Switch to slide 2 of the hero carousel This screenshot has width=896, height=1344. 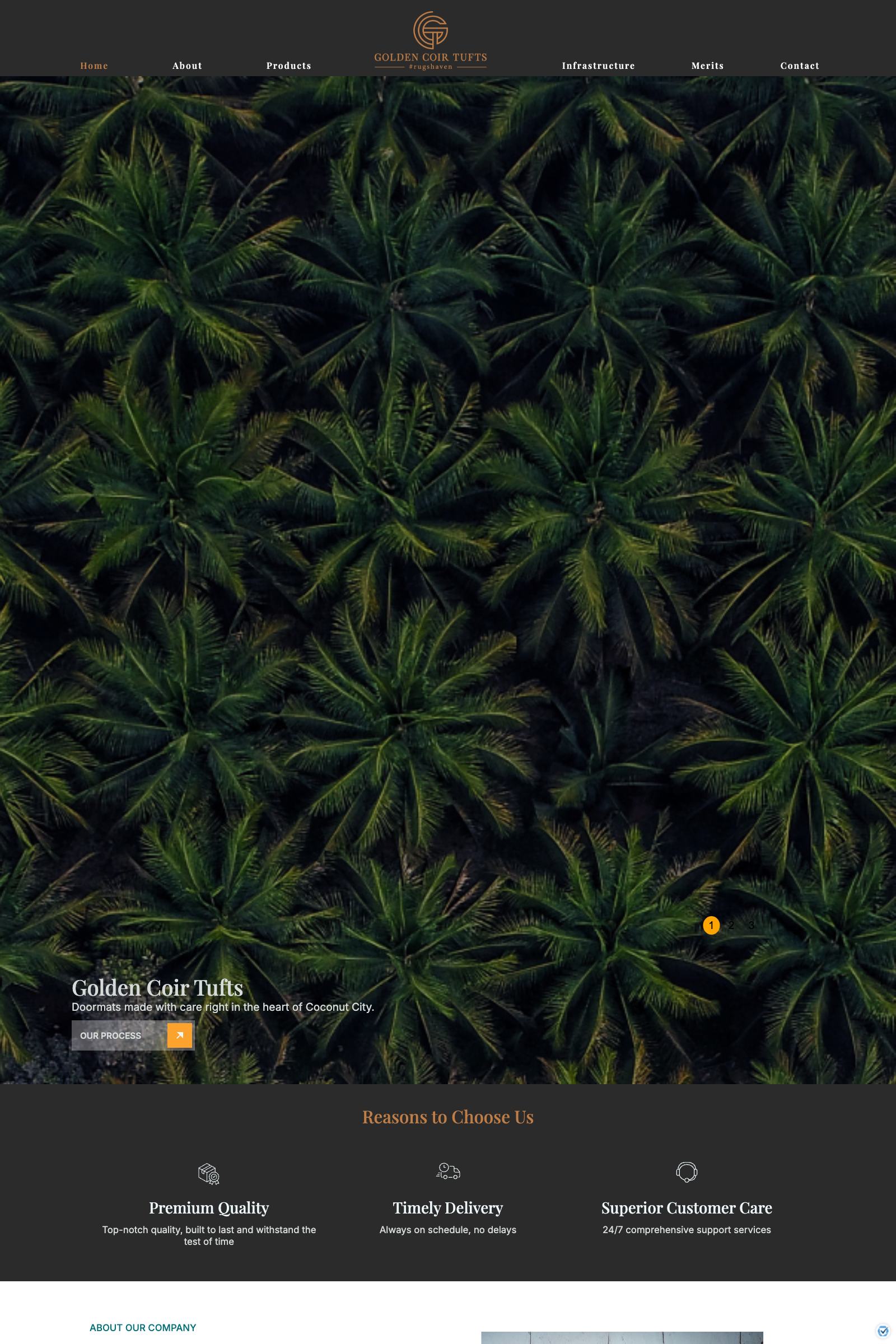point(731,925)
